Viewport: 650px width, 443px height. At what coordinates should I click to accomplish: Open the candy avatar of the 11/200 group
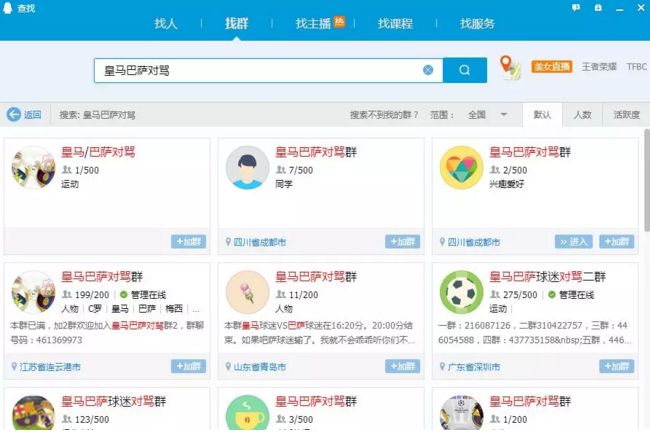pos(247,292)
